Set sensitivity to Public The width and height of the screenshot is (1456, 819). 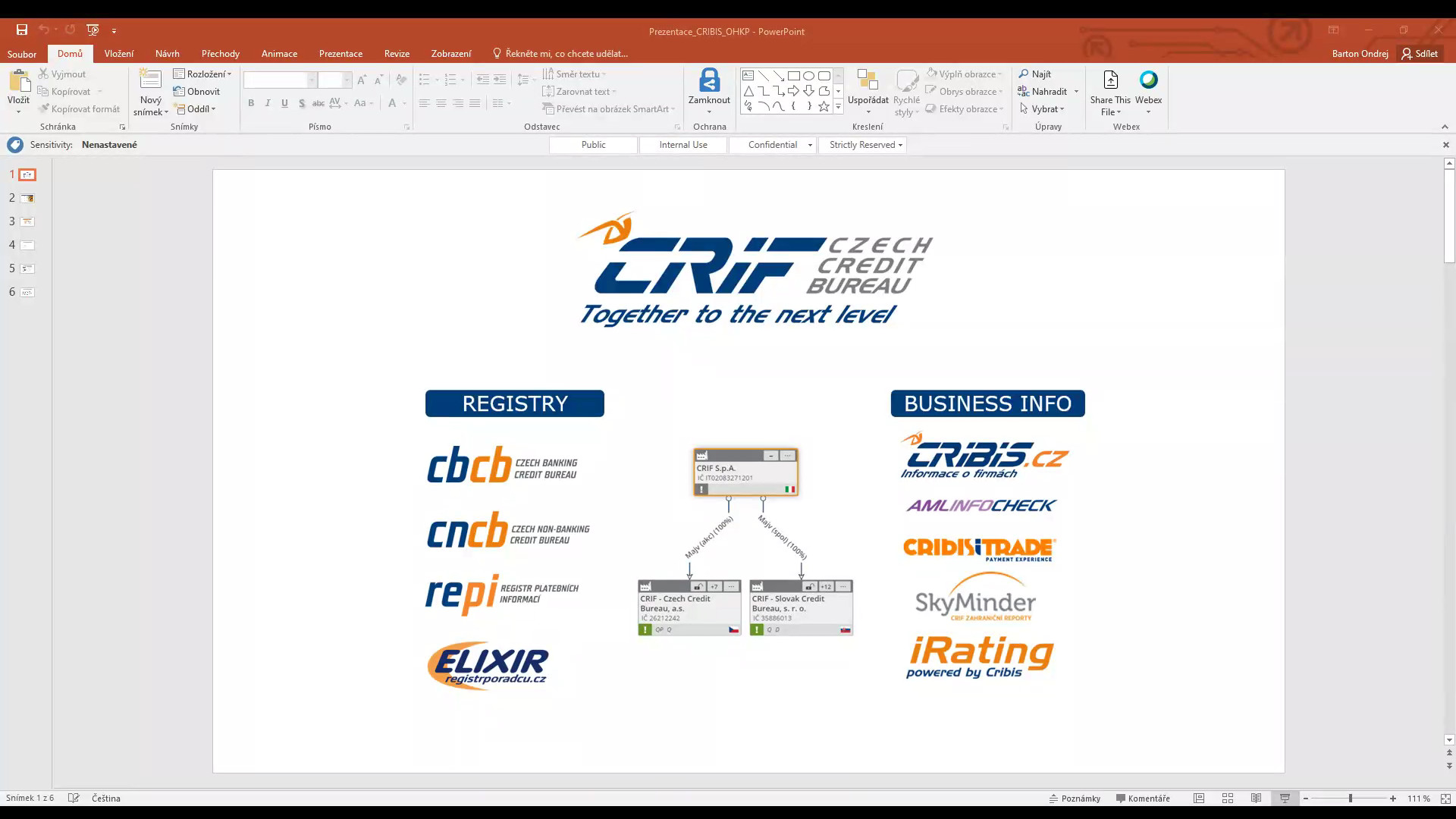point(593,145)
